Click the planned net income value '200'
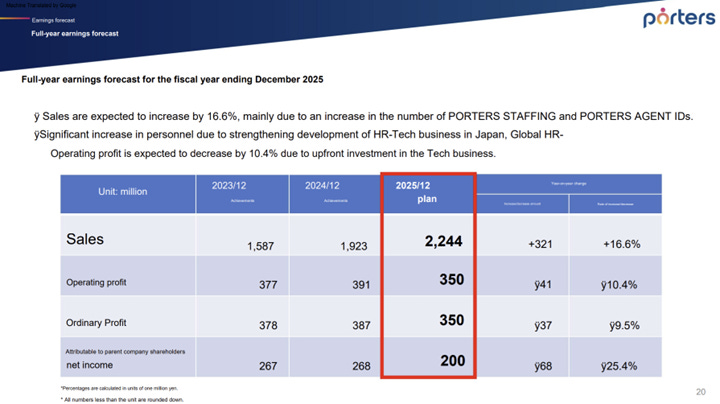This screenshot has width=720, height=404. click(x=452, y=361)
